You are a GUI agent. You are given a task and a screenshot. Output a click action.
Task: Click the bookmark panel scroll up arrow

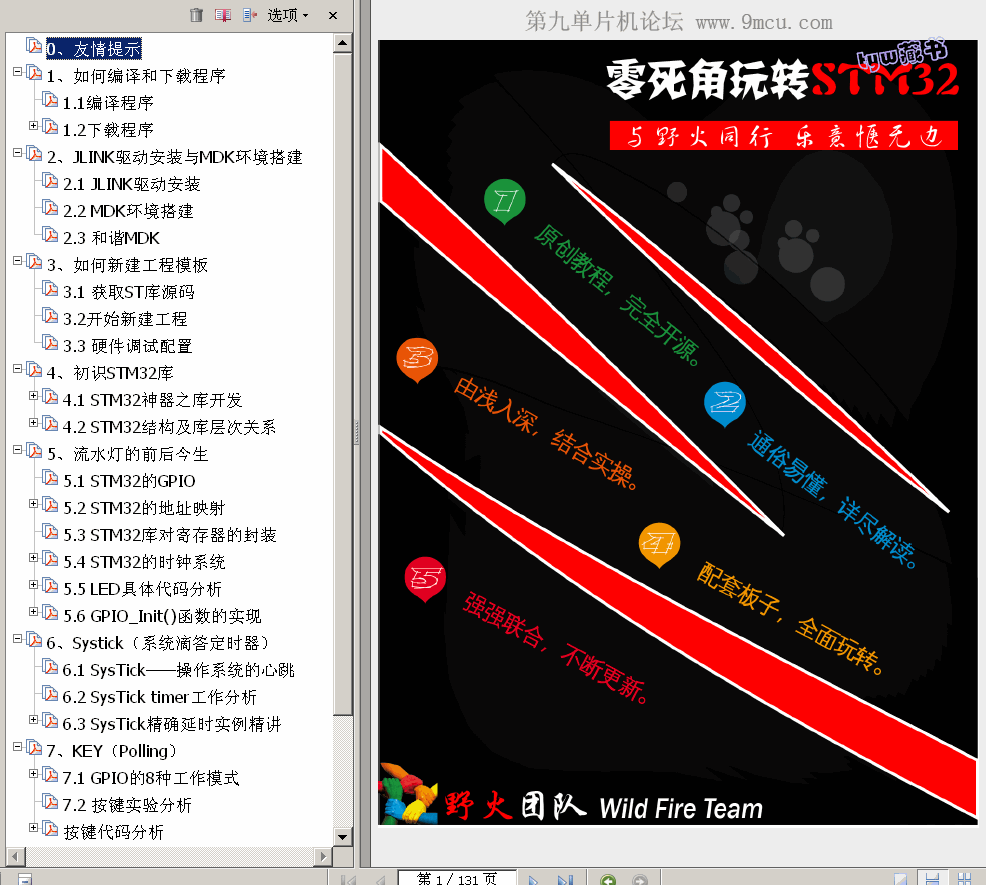[x=342, y=43]
